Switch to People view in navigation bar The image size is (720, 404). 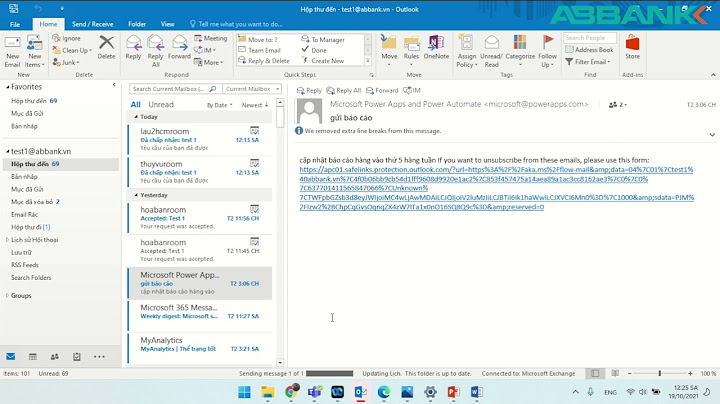55,357
